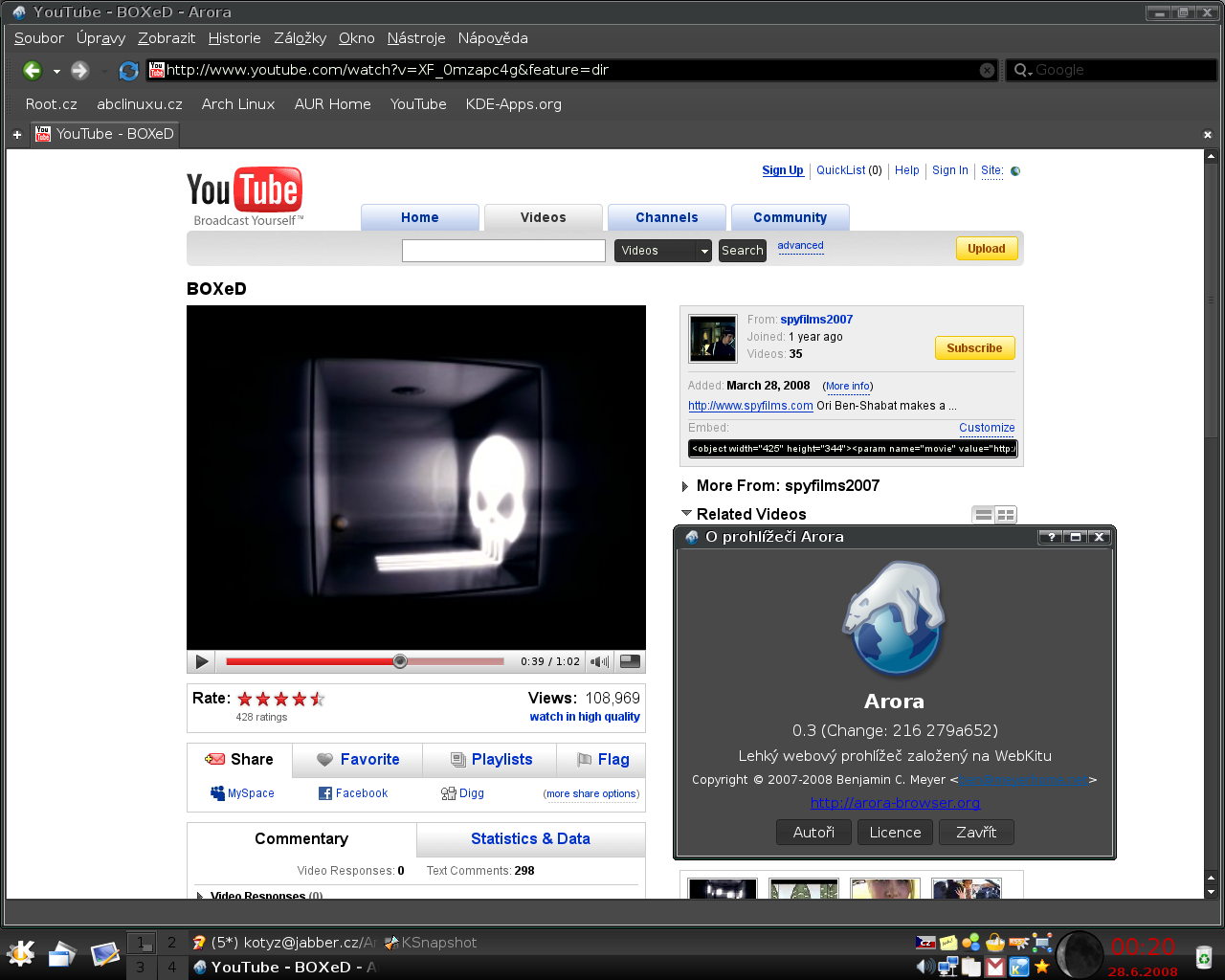The width and height of the screenshot is (1225, 980).
Task: Open the KDE K menu launcher
Action: point(20,953)
